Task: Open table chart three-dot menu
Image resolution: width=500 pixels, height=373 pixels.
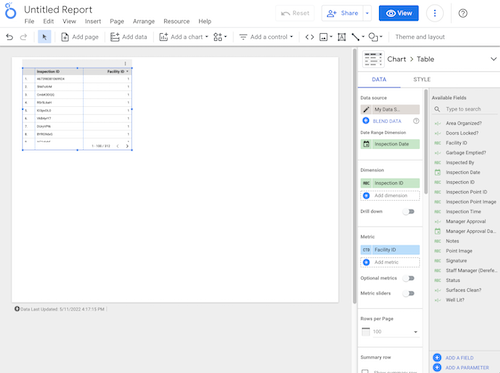Action: (125, 63)
